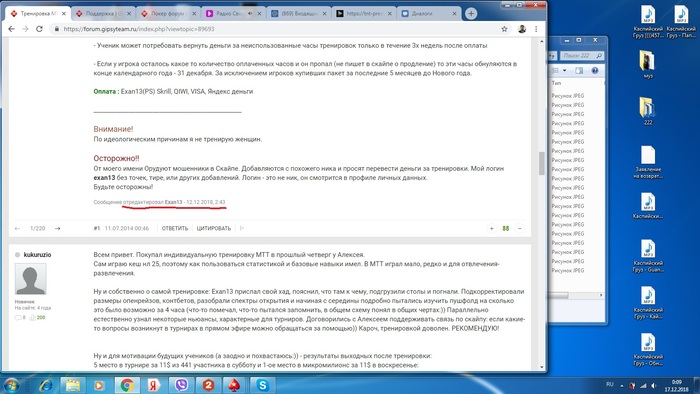Downvote post #1 with minus button
The width and height of the screenshot is (700, 394).
coord(520,228)
